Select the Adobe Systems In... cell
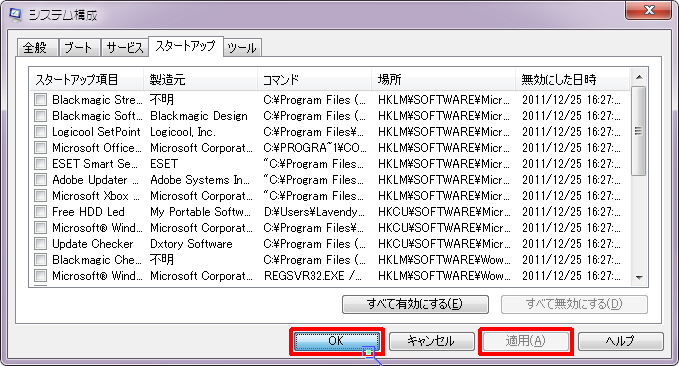 pos(200,180)
